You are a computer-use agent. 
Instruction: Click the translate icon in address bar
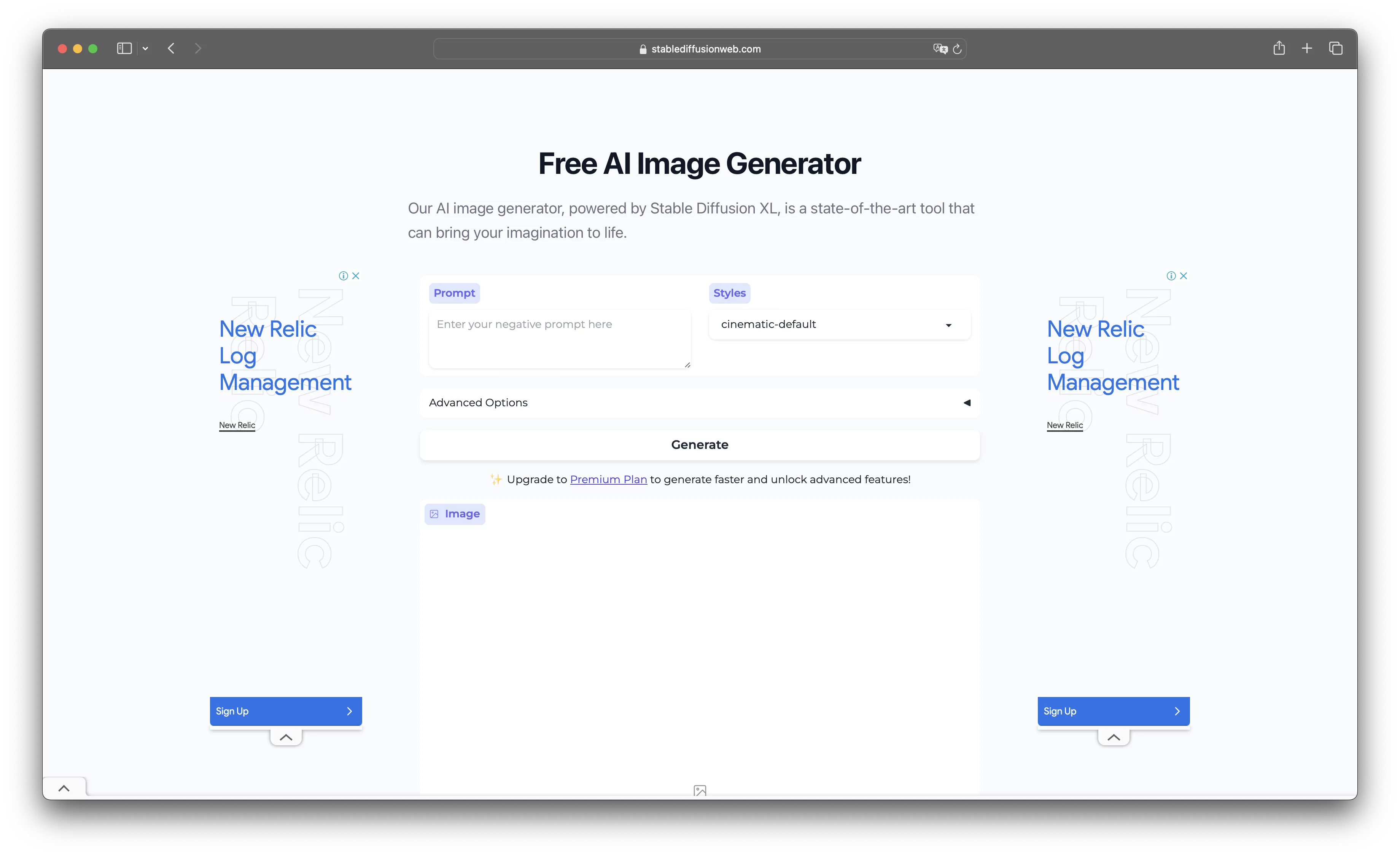pyautogui.click(x=940, y=49)
